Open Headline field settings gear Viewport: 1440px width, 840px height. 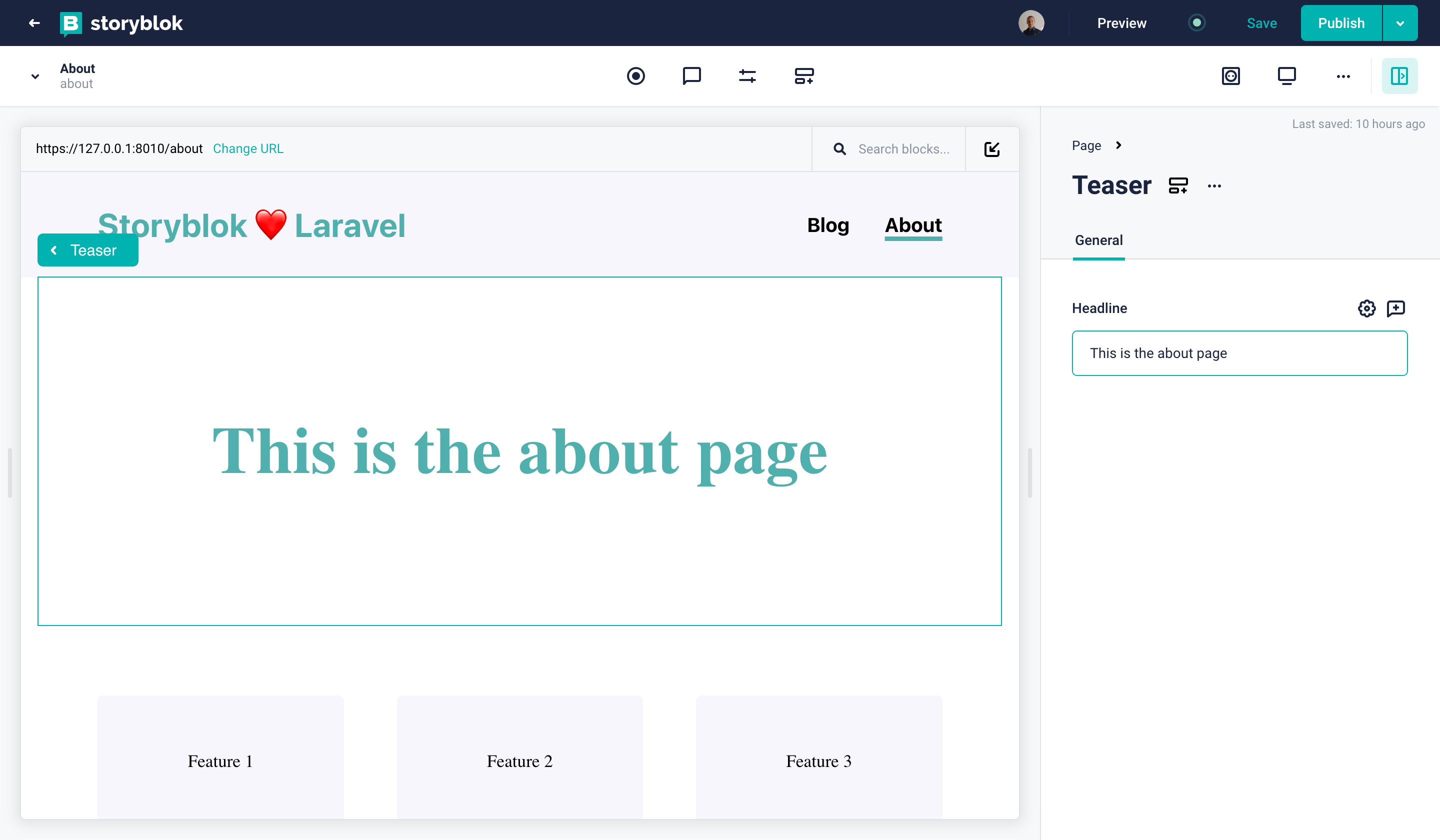tap(1366, 308)
